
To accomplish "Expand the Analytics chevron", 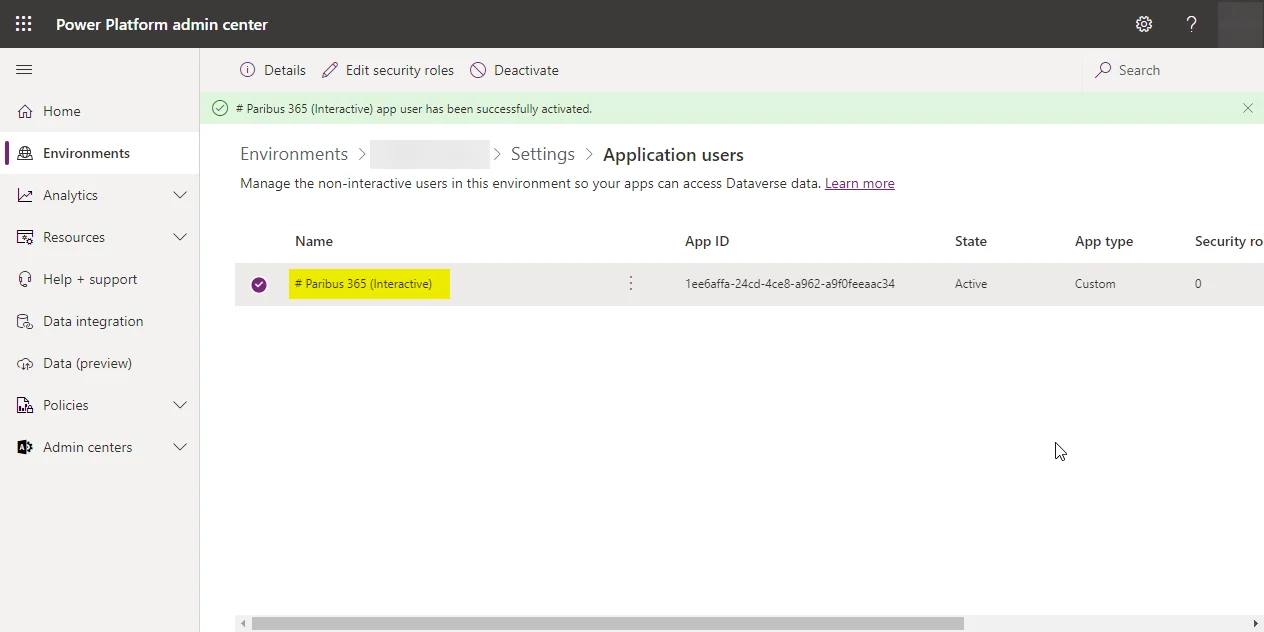I will pos(180,195).
